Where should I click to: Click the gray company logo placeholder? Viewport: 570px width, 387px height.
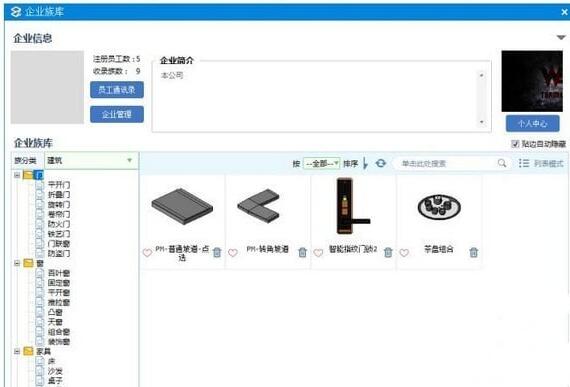(47, 87)
